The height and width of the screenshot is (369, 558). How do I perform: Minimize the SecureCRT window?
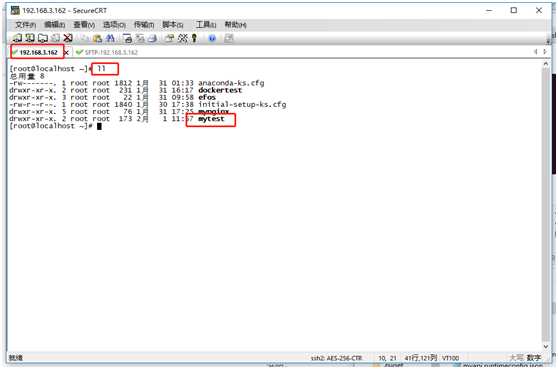pos(489,10)
